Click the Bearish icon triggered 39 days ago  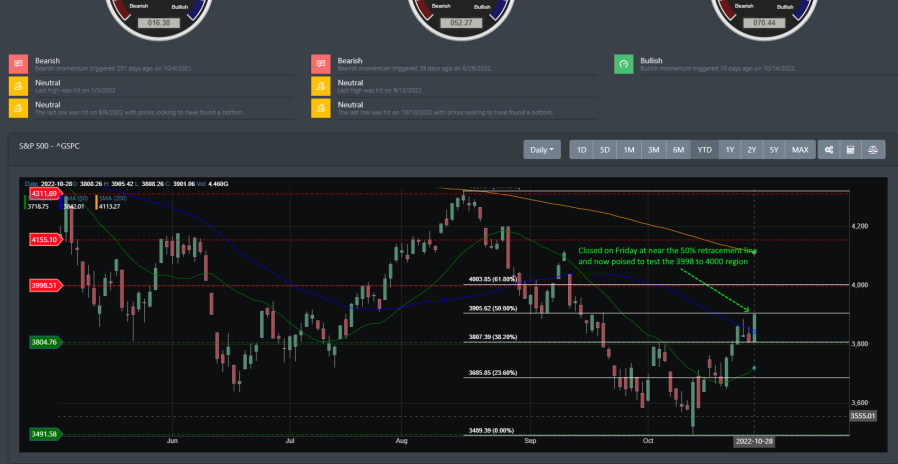(321, 64)
